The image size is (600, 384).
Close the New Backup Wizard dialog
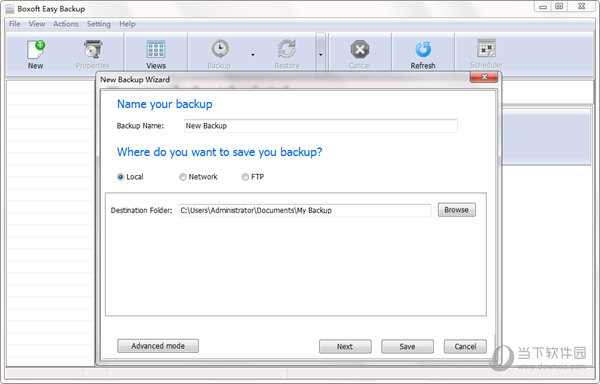point(484,77)
